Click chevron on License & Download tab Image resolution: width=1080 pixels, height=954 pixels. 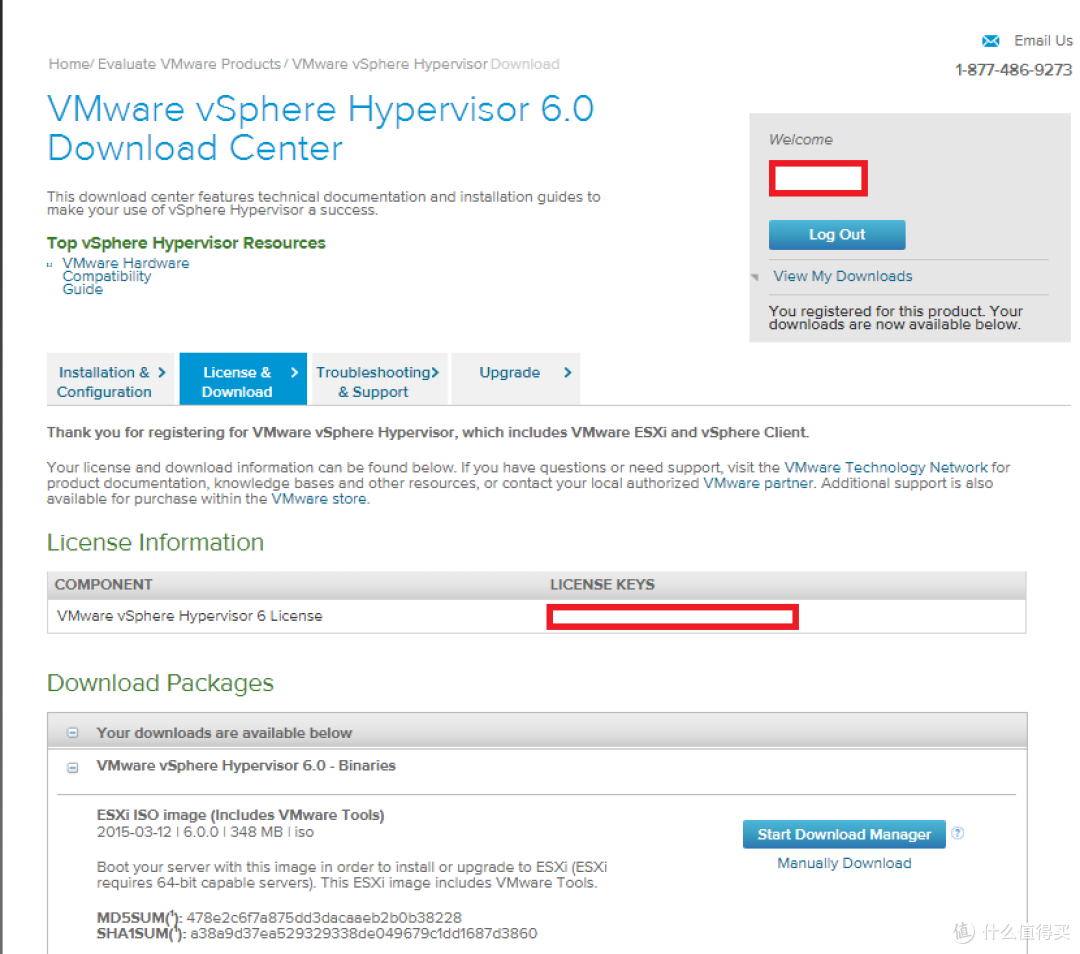pyautogui.click(x=294, y=373)
